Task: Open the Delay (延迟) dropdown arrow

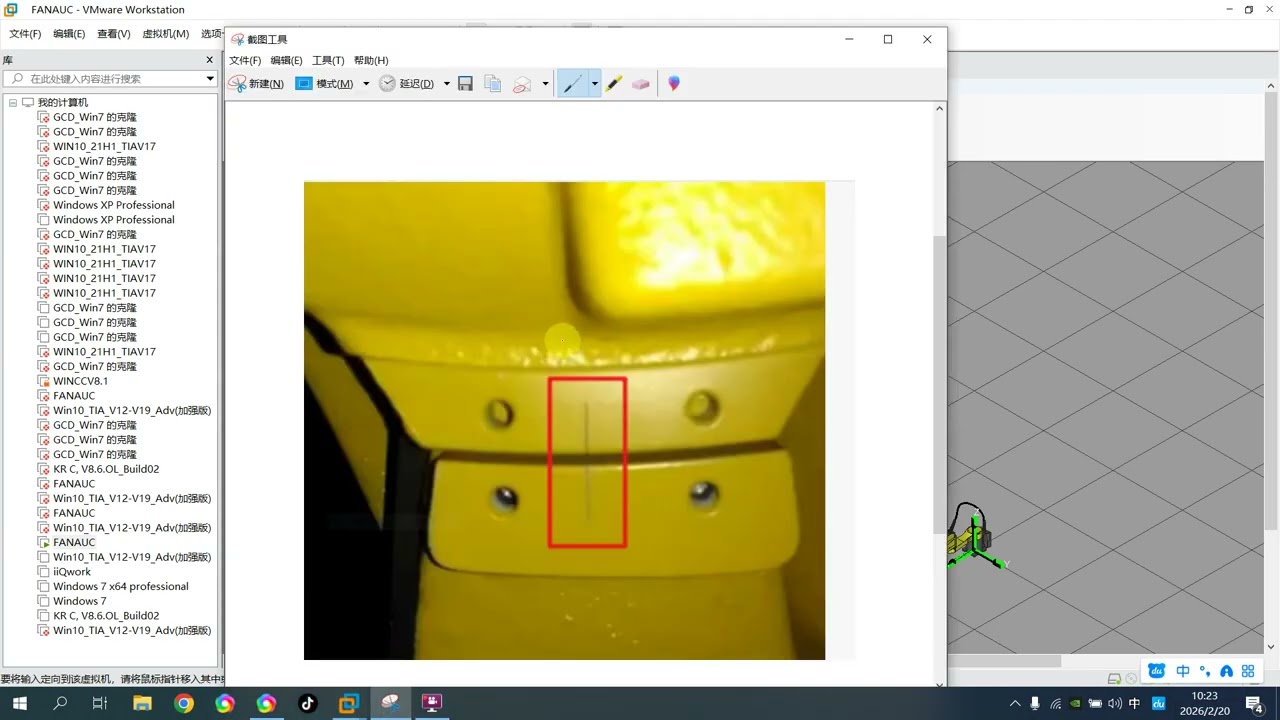Action: 446,84
